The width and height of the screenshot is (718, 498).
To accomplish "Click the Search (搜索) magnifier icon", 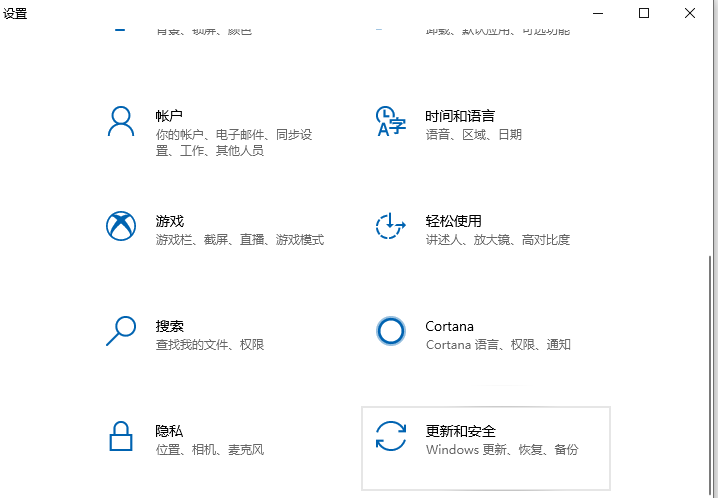I will tap(121, 330).
